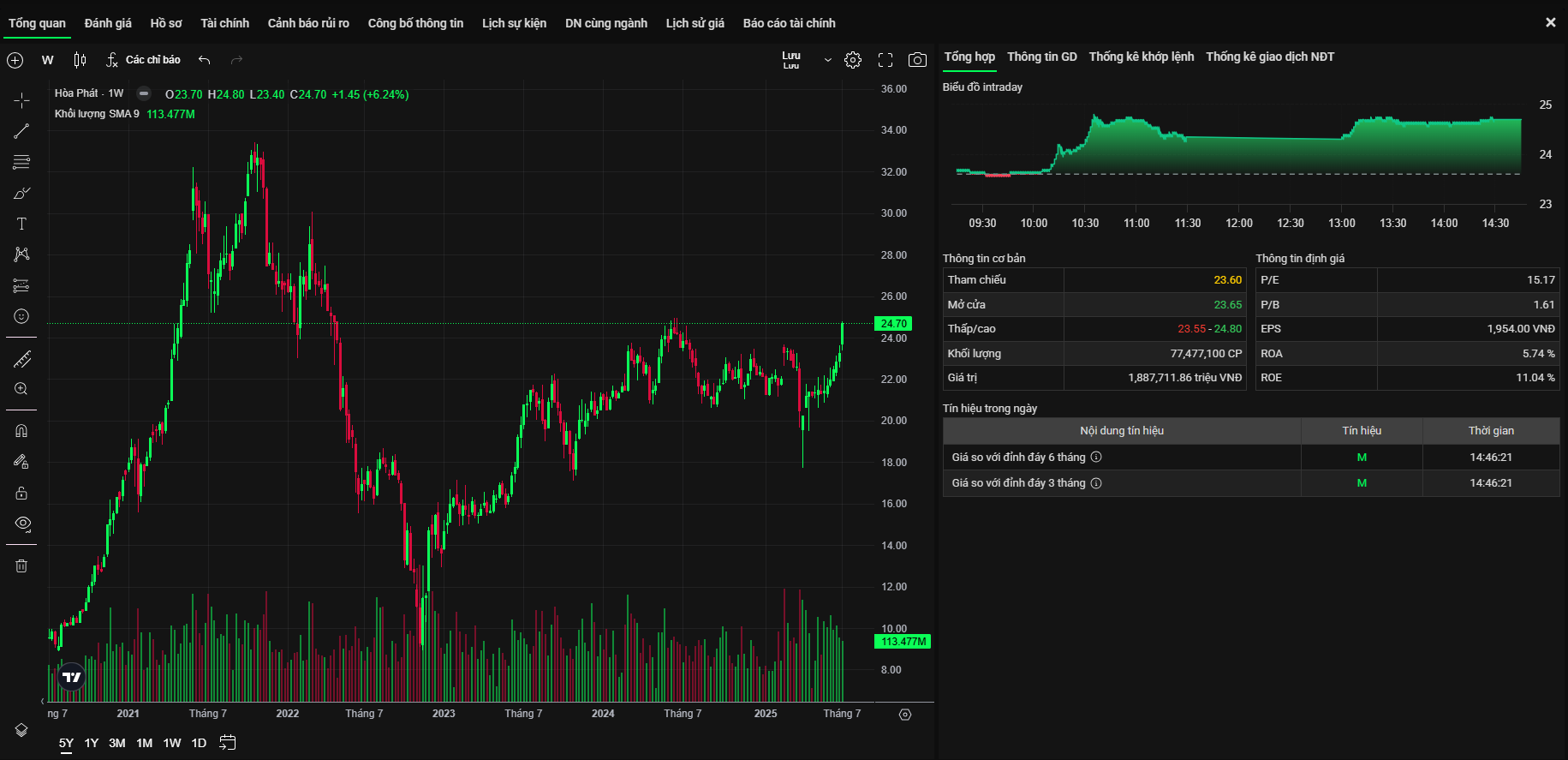
Task: Open Các chỉ báo indicators menu
Action: pos(143,60)
